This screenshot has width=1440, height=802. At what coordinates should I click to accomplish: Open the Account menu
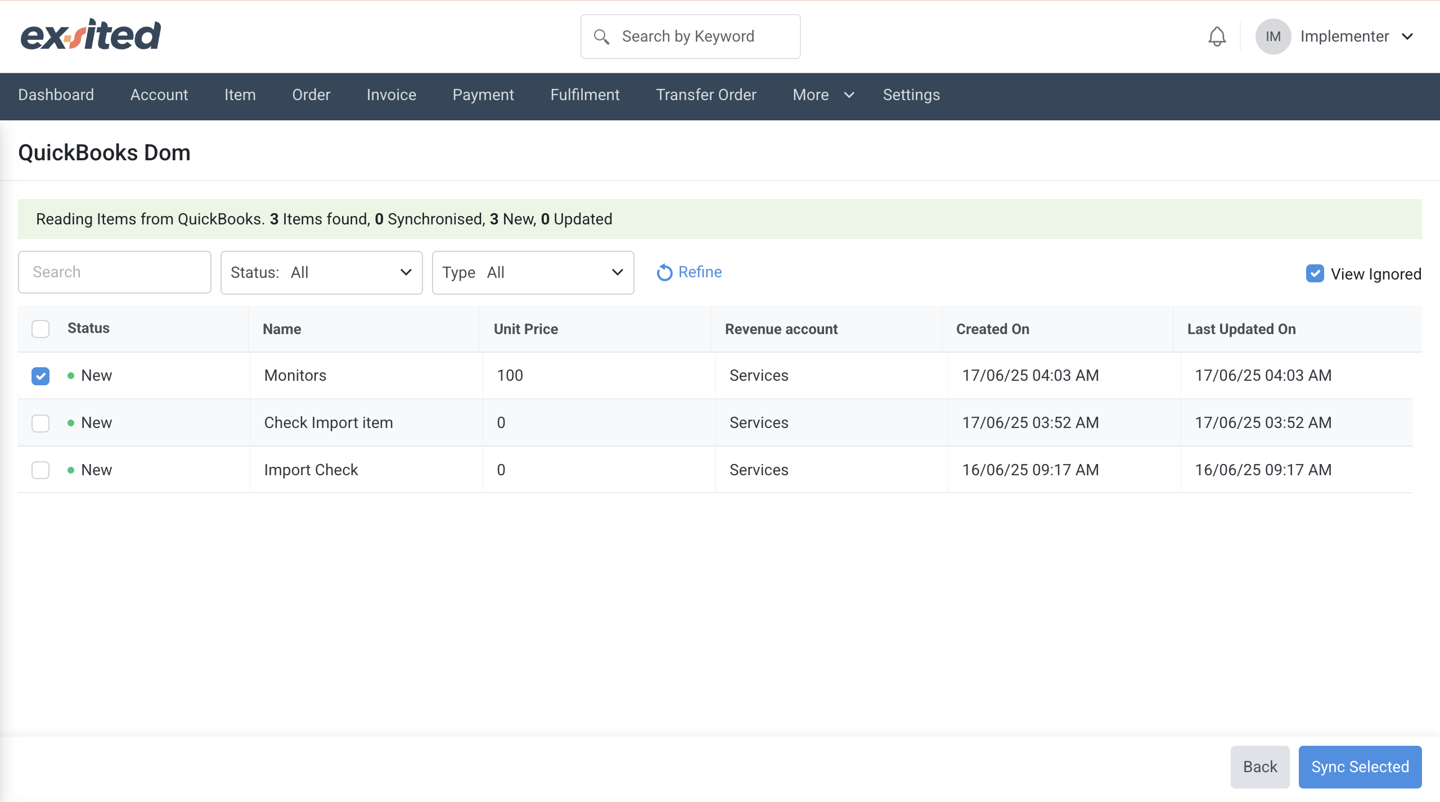click(x=159, y=95)
